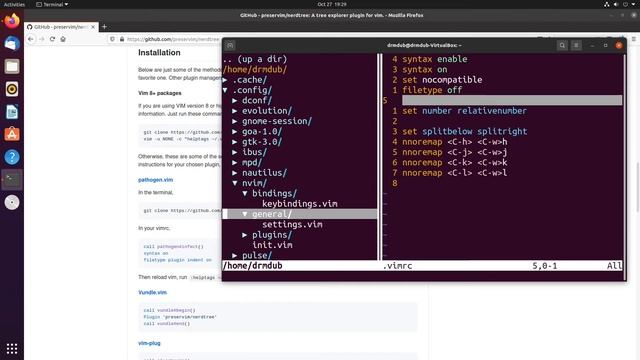The image size is (640, 360).
Task: Click the padlock site info icon
Action: pos(122,39)
